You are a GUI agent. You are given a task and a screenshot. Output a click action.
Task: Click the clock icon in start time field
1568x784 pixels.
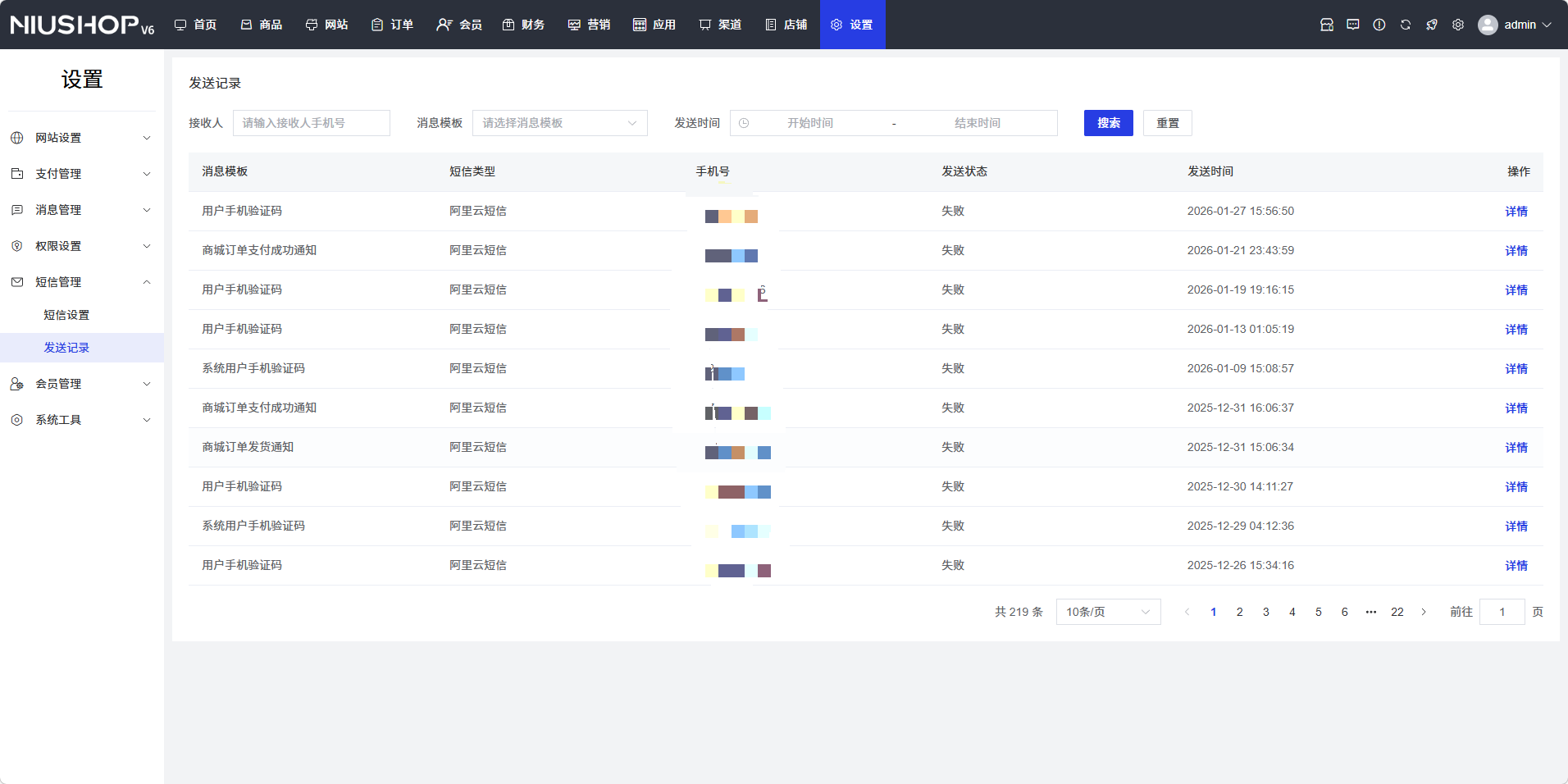(744, 123)
